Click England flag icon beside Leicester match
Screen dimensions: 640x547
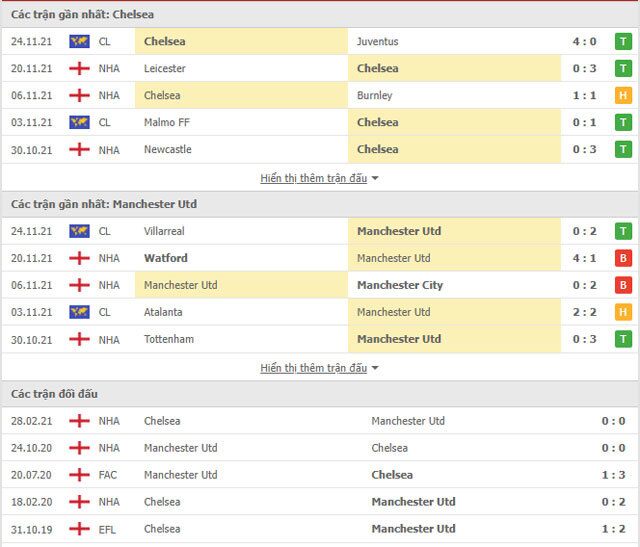(79, 69)
